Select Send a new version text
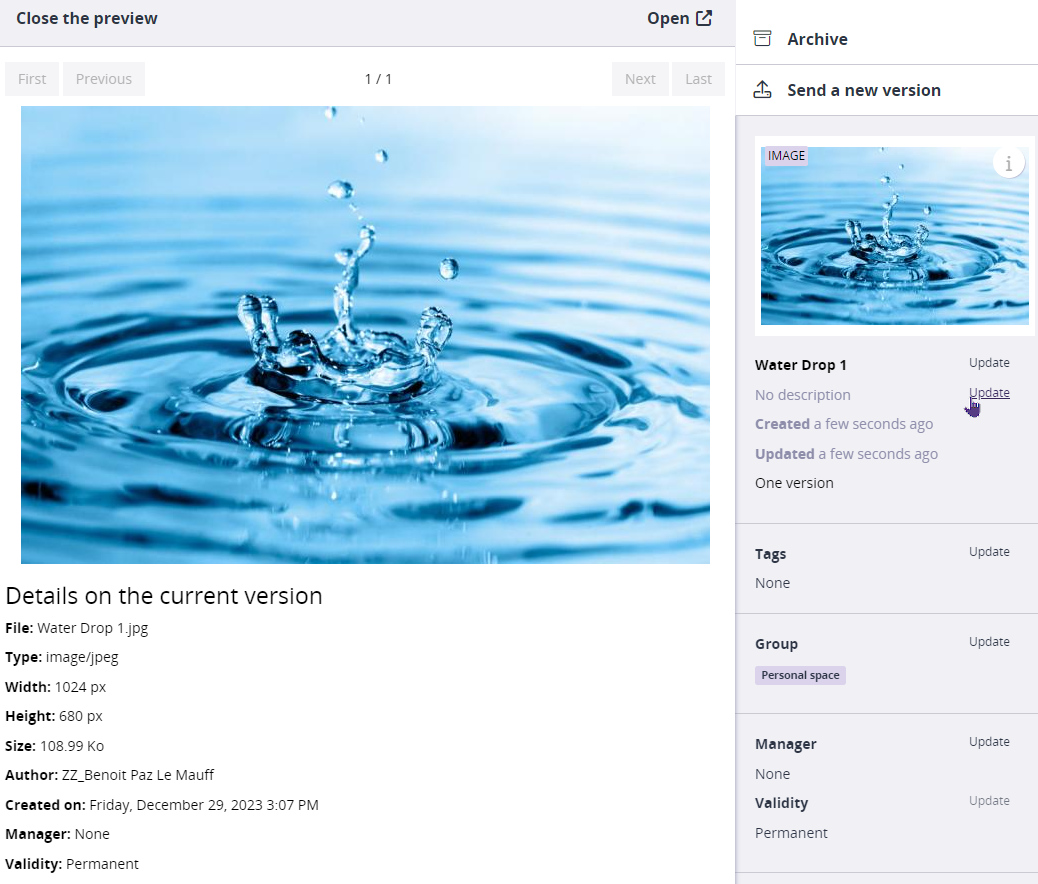The height and width of the screenshot is (884, 1038). (x=864, y=90)
